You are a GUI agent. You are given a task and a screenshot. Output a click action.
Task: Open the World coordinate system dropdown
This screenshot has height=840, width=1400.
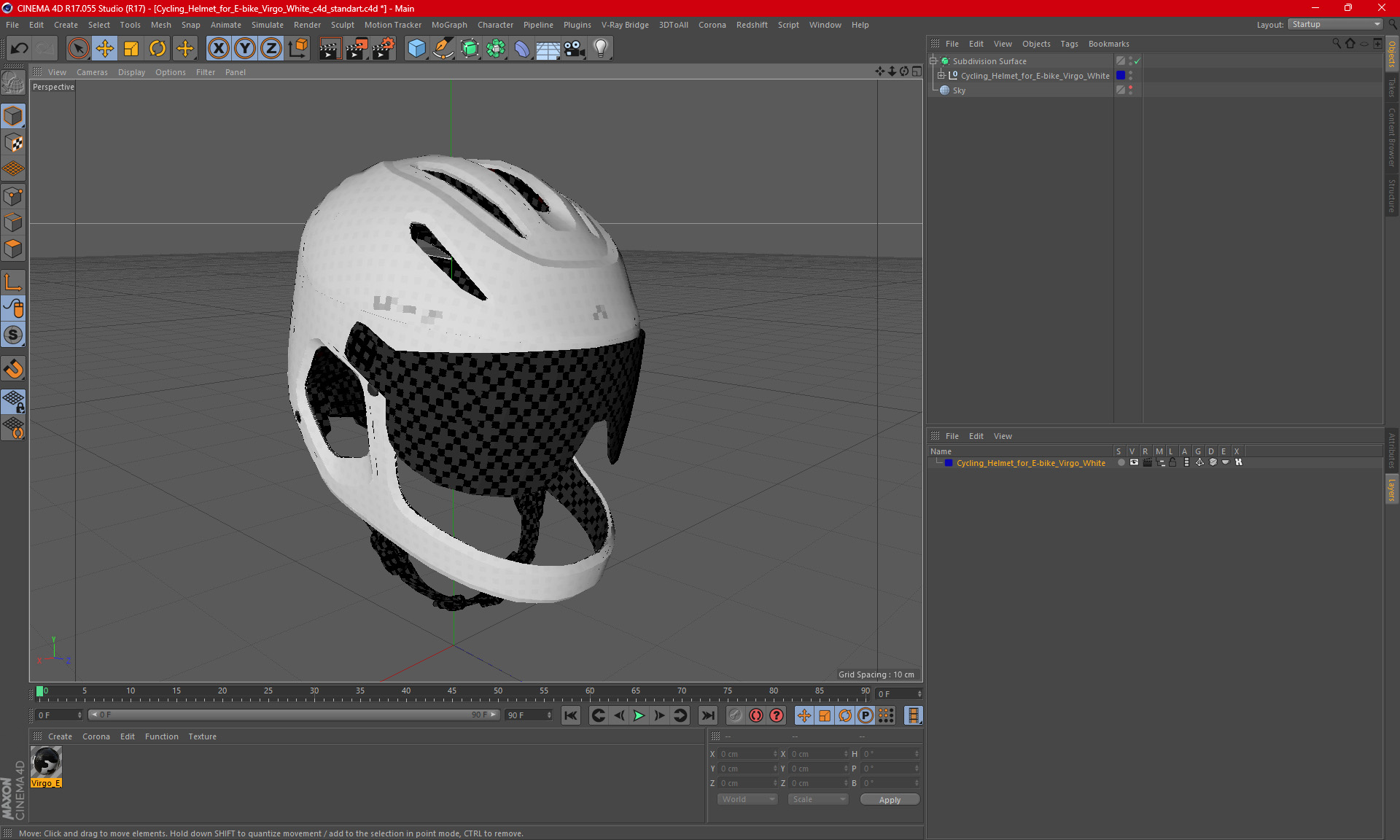[x=747, y=799]
